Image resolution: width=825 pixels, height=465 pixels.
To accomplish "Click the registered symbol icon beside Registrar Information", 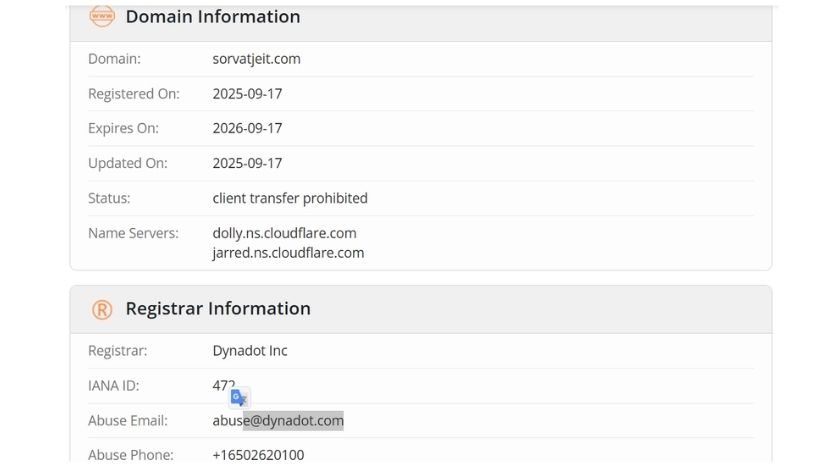I will tap(102, 309).
